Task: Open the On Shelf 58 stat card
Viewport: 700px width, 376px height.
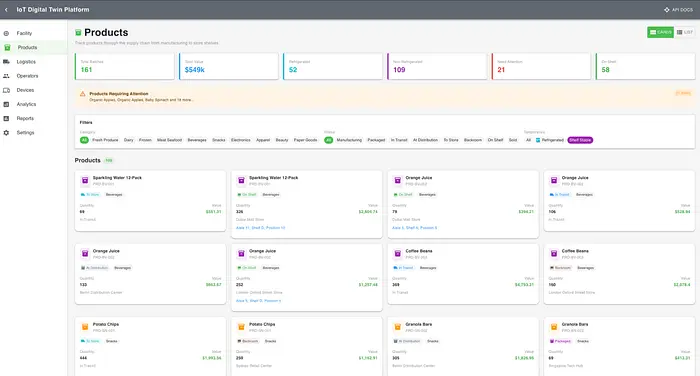Action: pyautogui.click(x=645, y=66)
